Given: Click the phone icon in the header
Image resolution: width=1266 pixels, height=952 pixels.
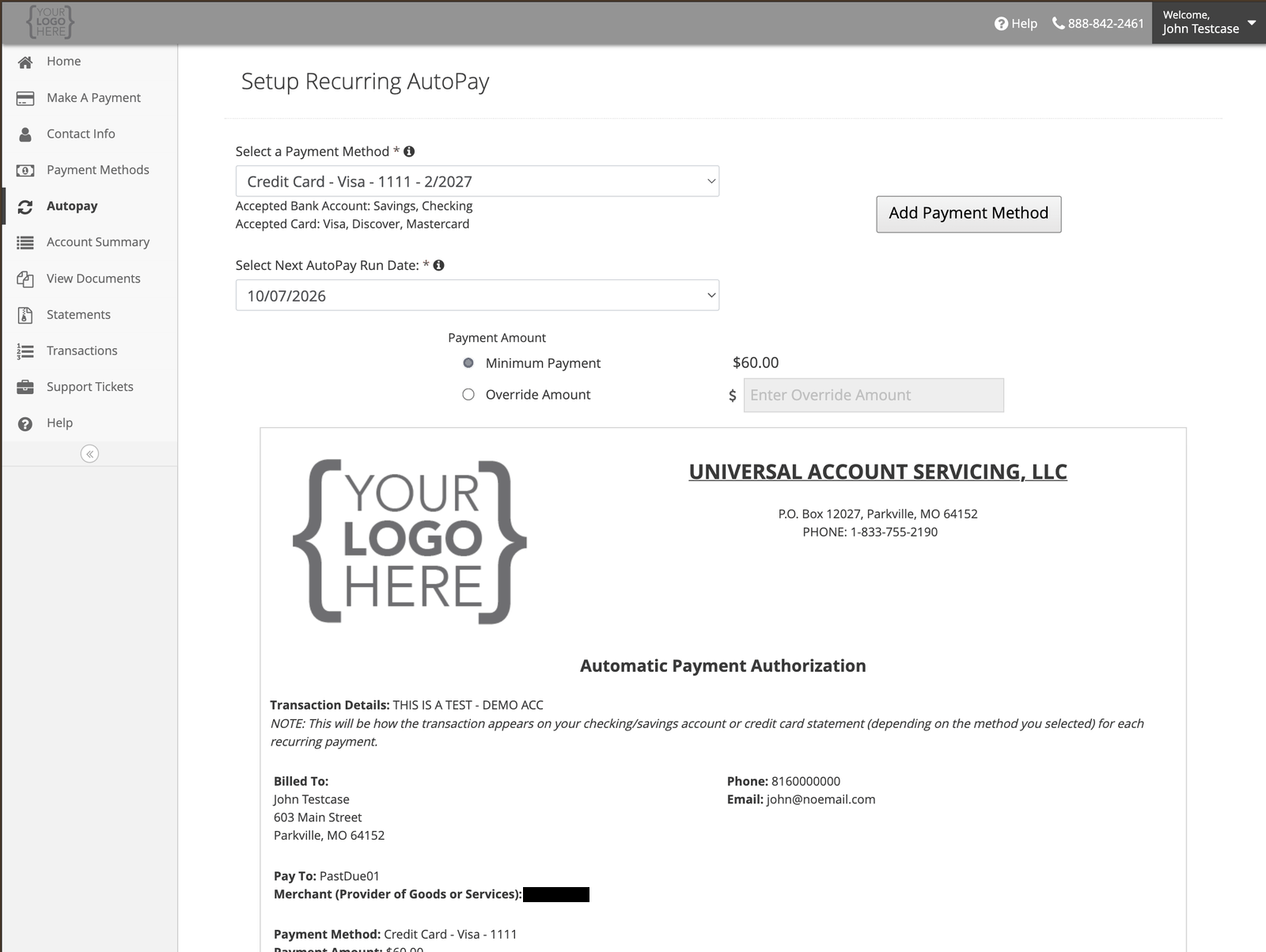Looking at the screenshot, I should pyautogui.click(x=1058, y=24).
